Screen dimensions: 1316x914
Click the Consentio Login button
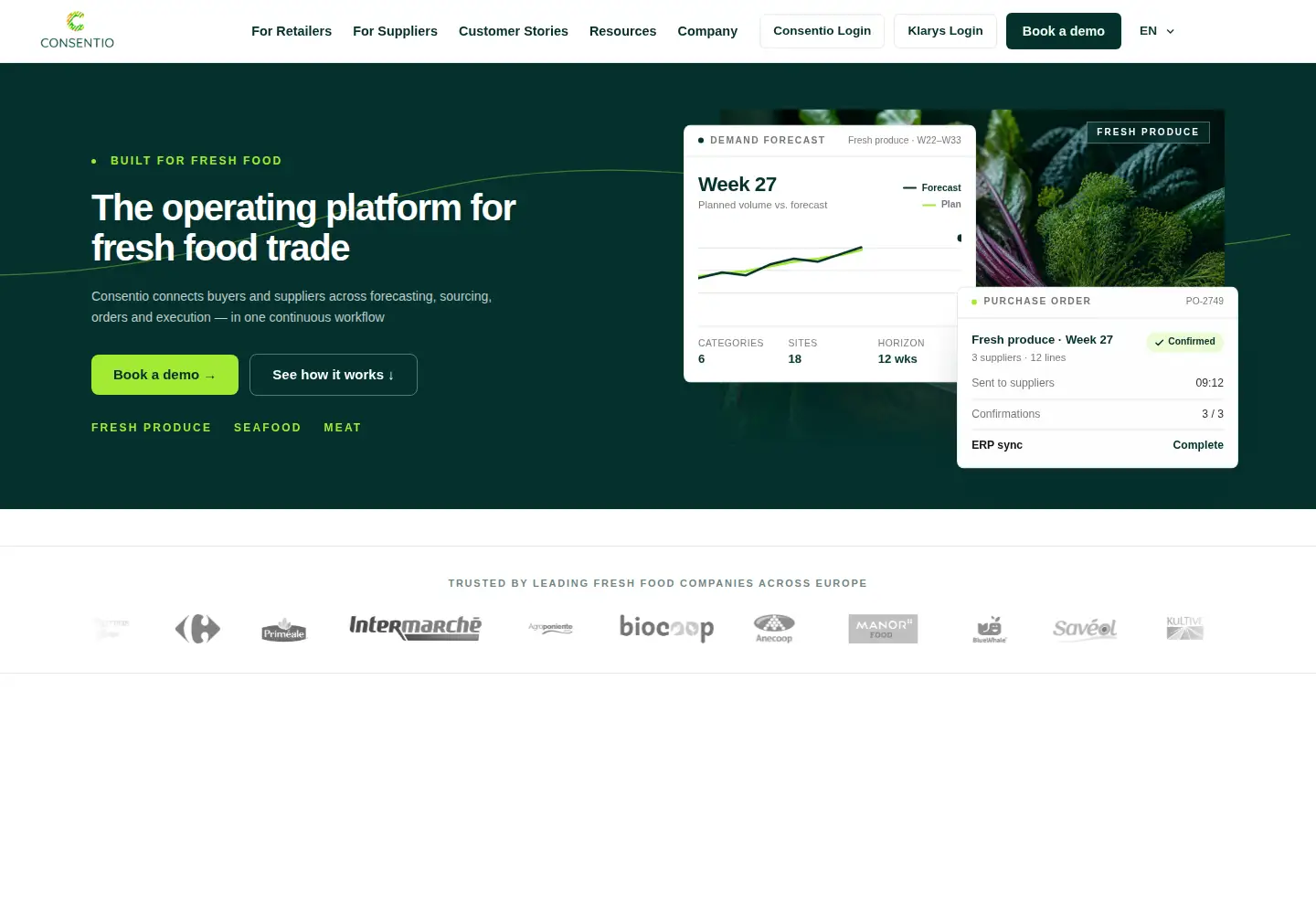822,31
